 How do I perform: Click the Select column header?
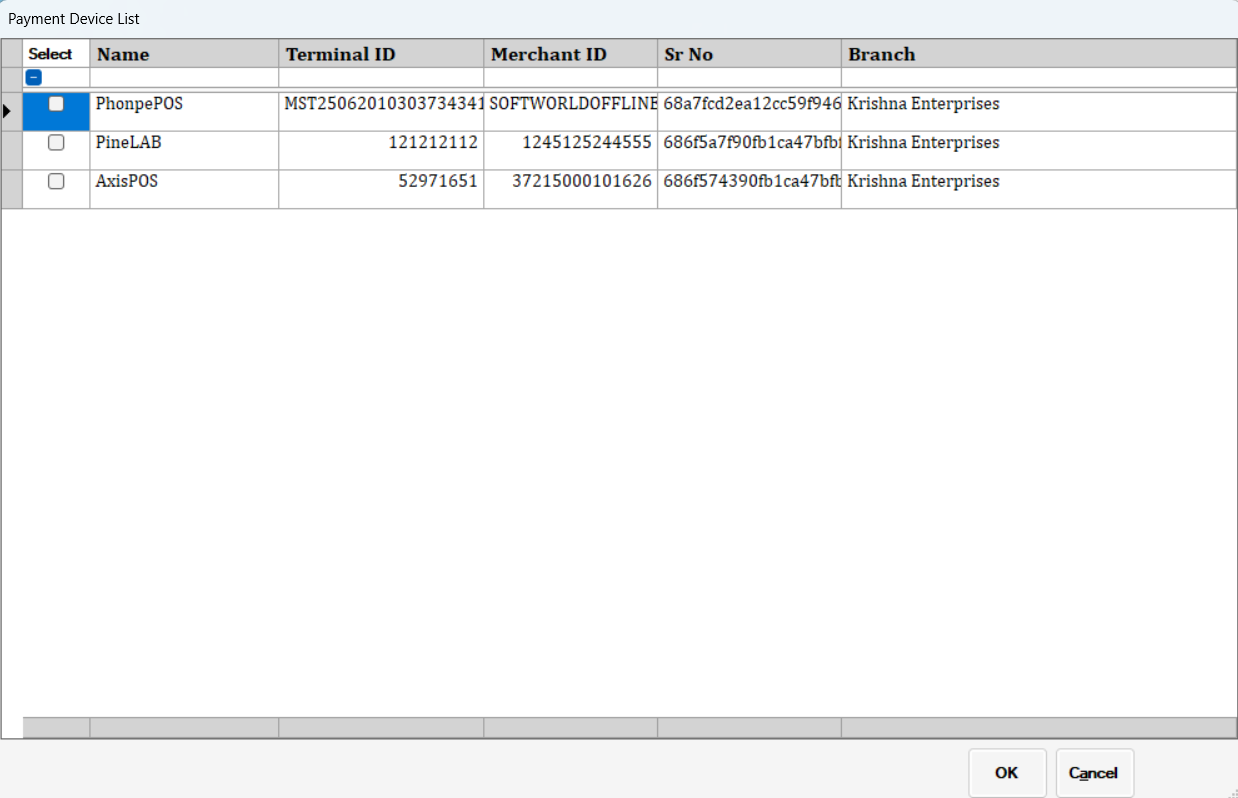[56, 54]
